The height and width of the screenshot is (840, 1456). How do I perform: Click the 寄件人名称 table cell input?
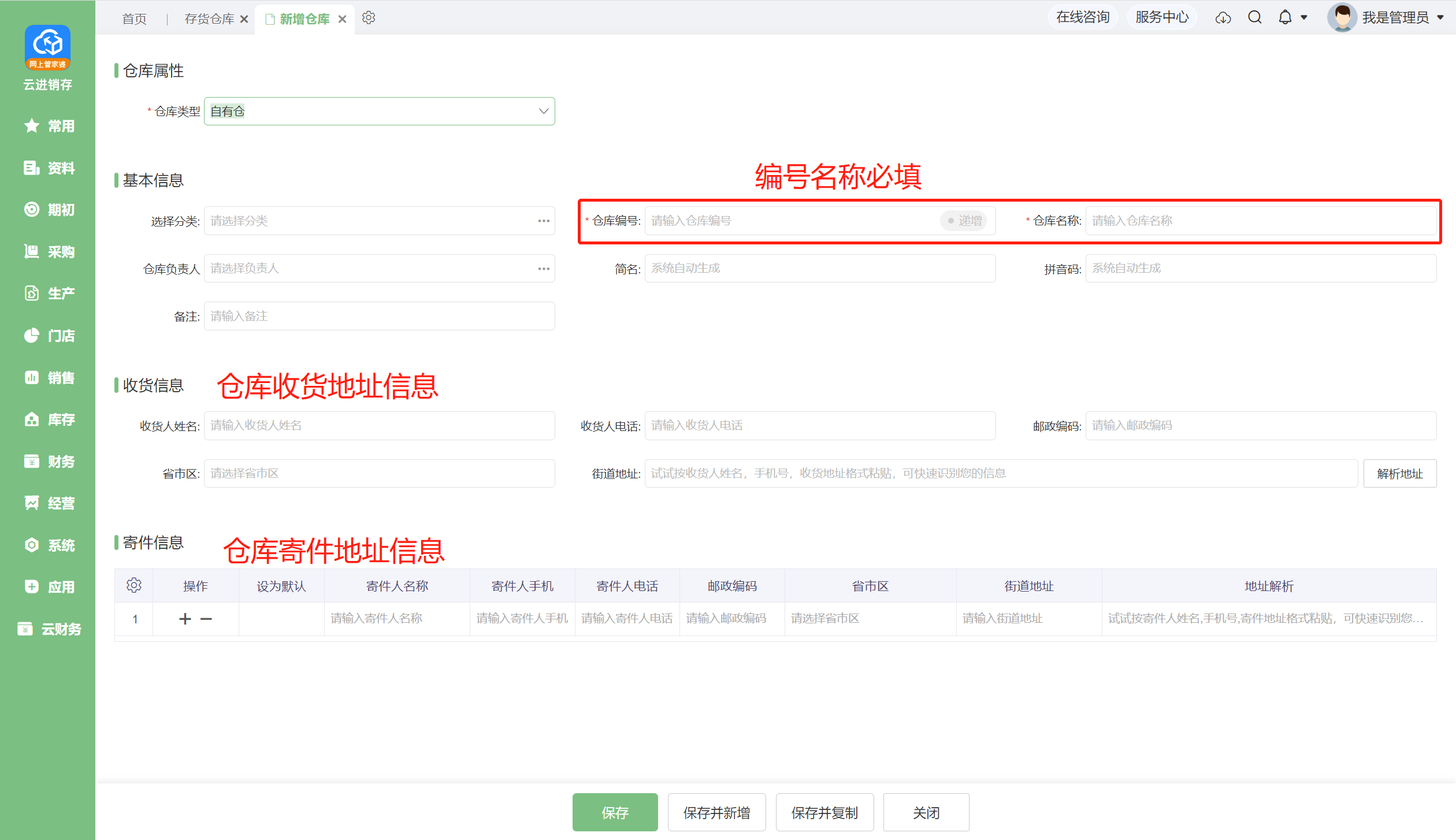[x=397, y=619]
